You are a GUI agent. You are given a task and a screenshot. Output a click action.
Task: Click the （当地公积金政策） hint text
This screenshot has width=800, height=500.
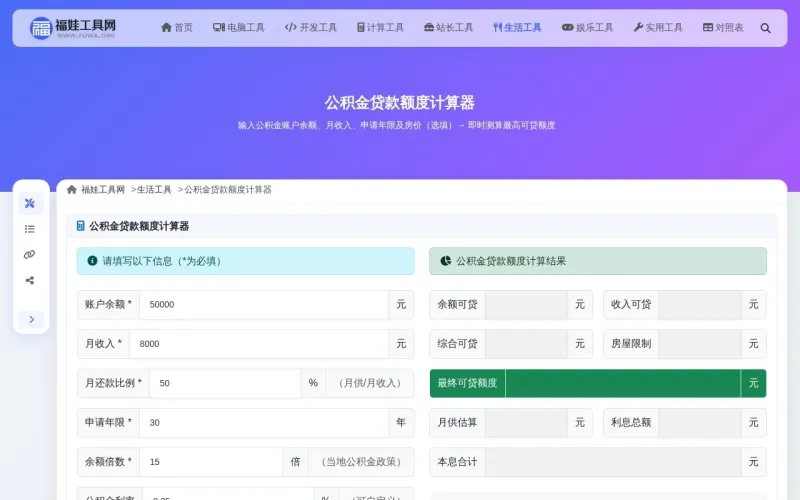click(361, 462)
